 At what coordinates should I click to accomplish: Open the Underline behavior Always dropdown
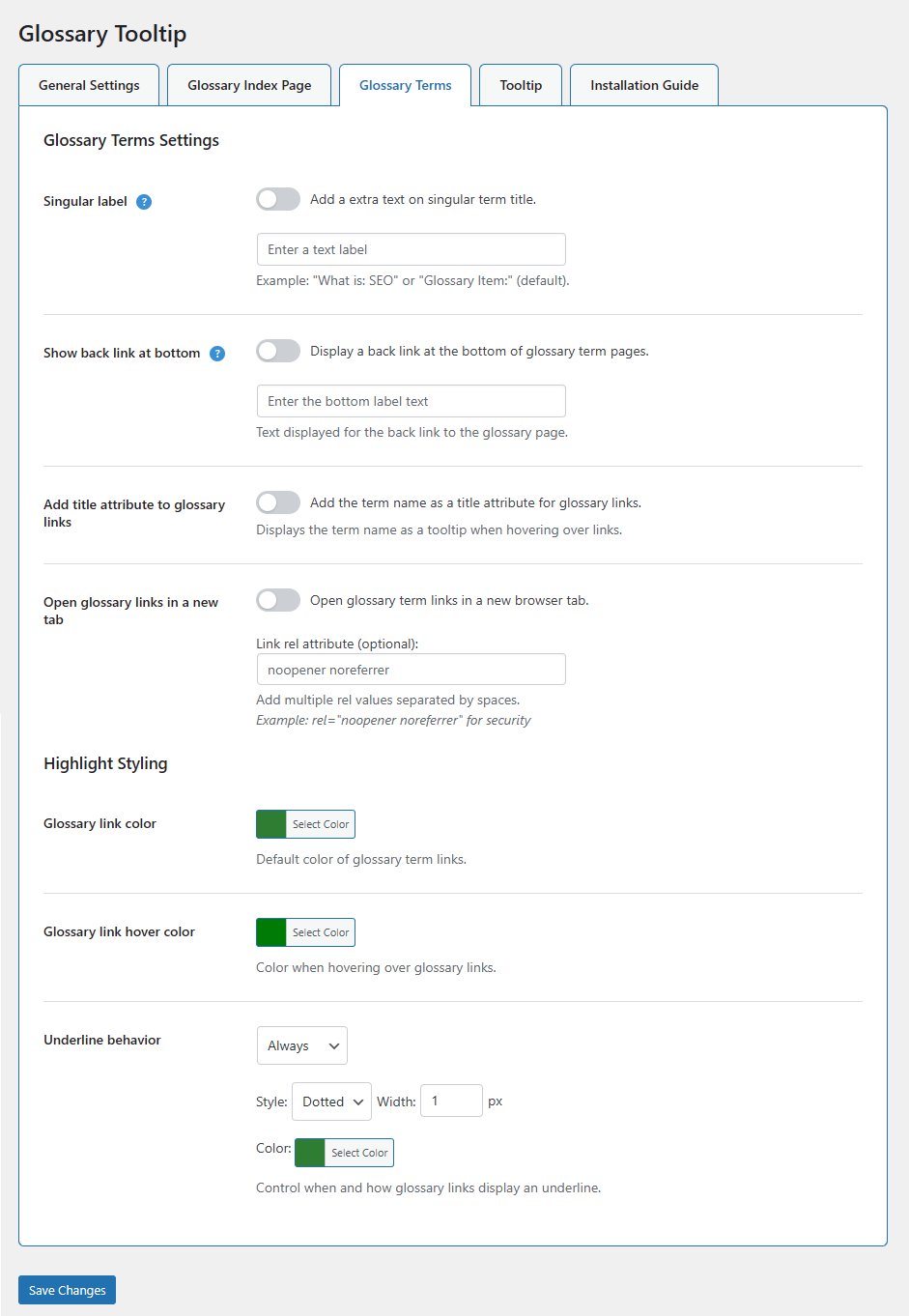coord(302,1045)
